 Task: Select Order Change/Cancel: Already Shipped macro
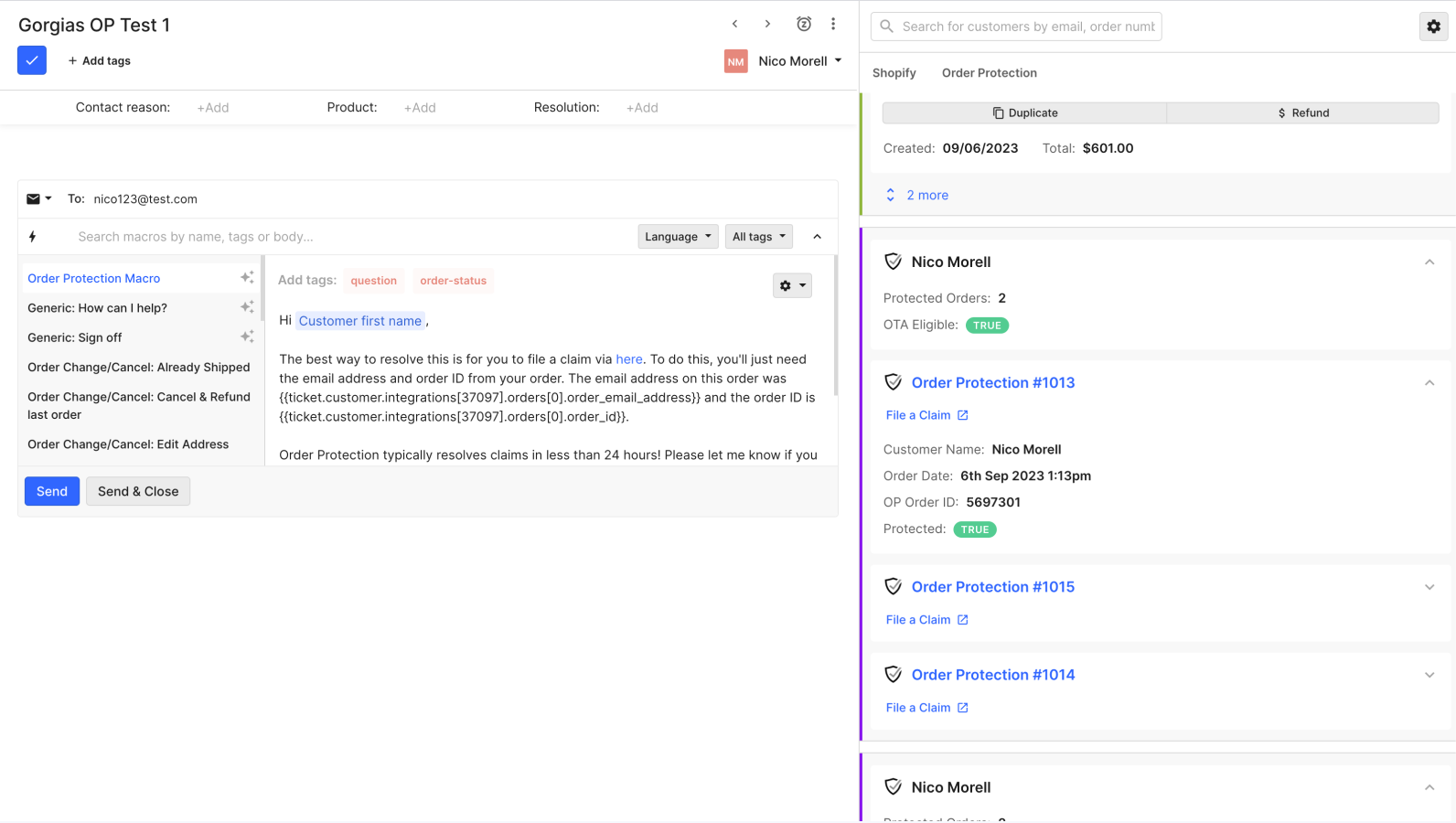coord(139,368)
